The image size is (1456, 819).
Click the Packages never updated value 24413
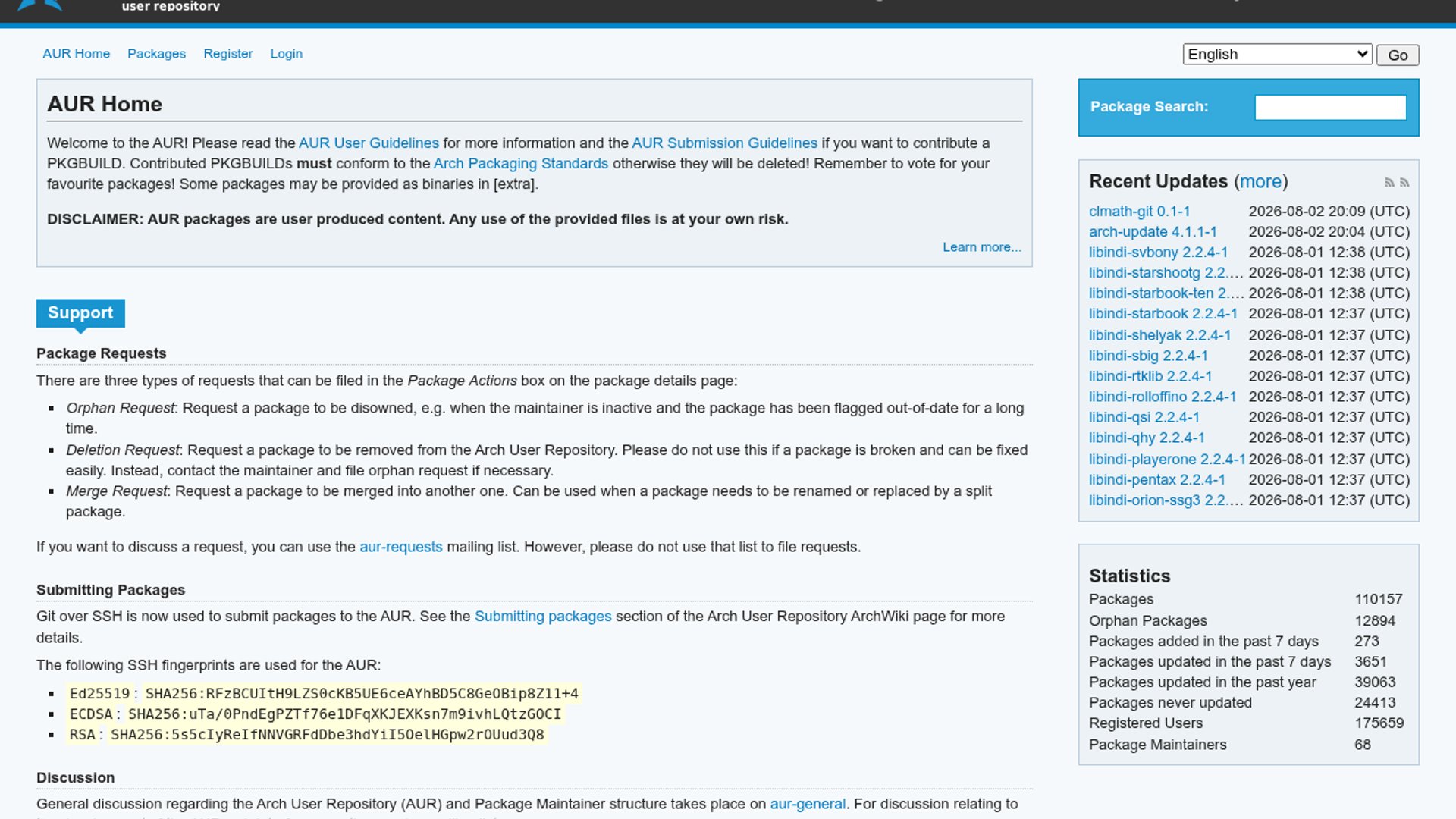pos(1375,703)
